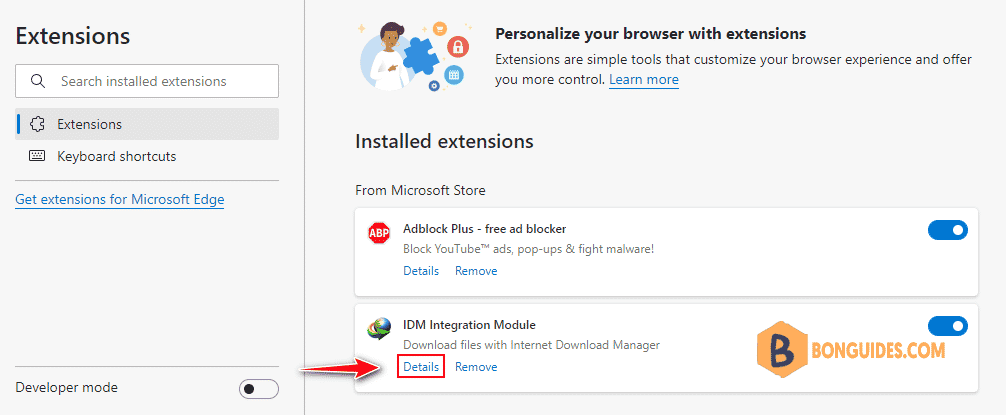The image size is (1006, 415).
Task: Remove the Adblock Plus extension
Action: (476, 271)
